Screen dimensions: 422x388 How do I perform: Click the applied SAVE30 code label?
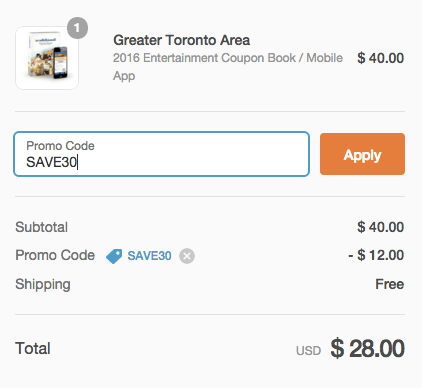(149, 256)
